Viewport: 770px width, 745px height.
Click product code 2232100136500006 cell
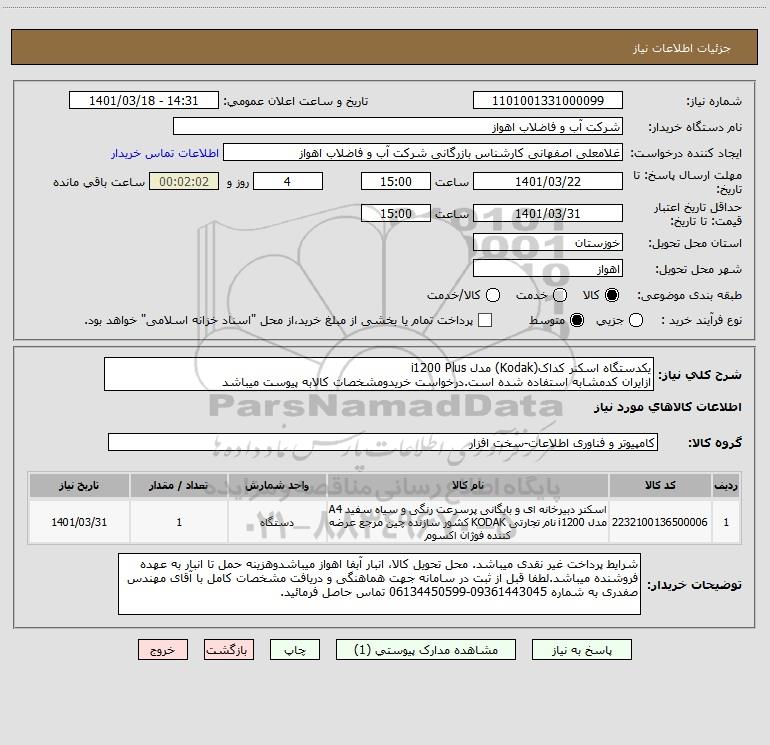tap(660, 522)
